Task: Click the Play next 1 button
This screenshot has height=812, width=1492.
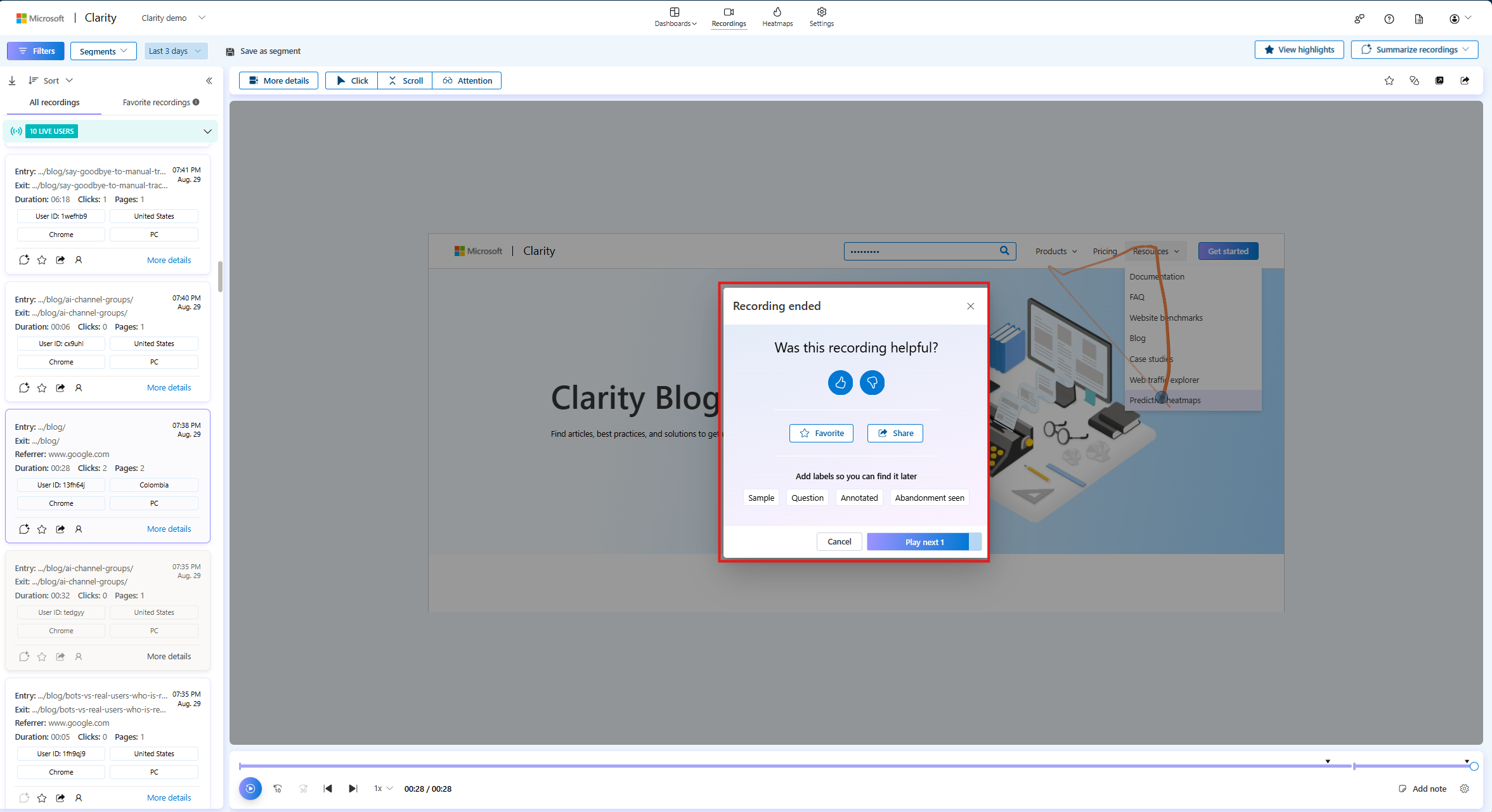Action: pyautogui.click(x=923, y=541)
